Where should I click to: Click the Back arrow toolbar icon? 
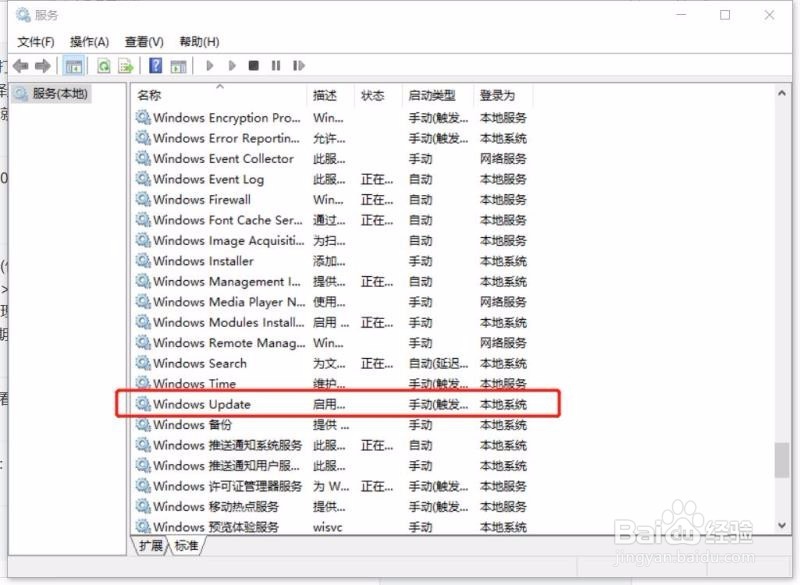pyautogui.click(x=20, y=66)
